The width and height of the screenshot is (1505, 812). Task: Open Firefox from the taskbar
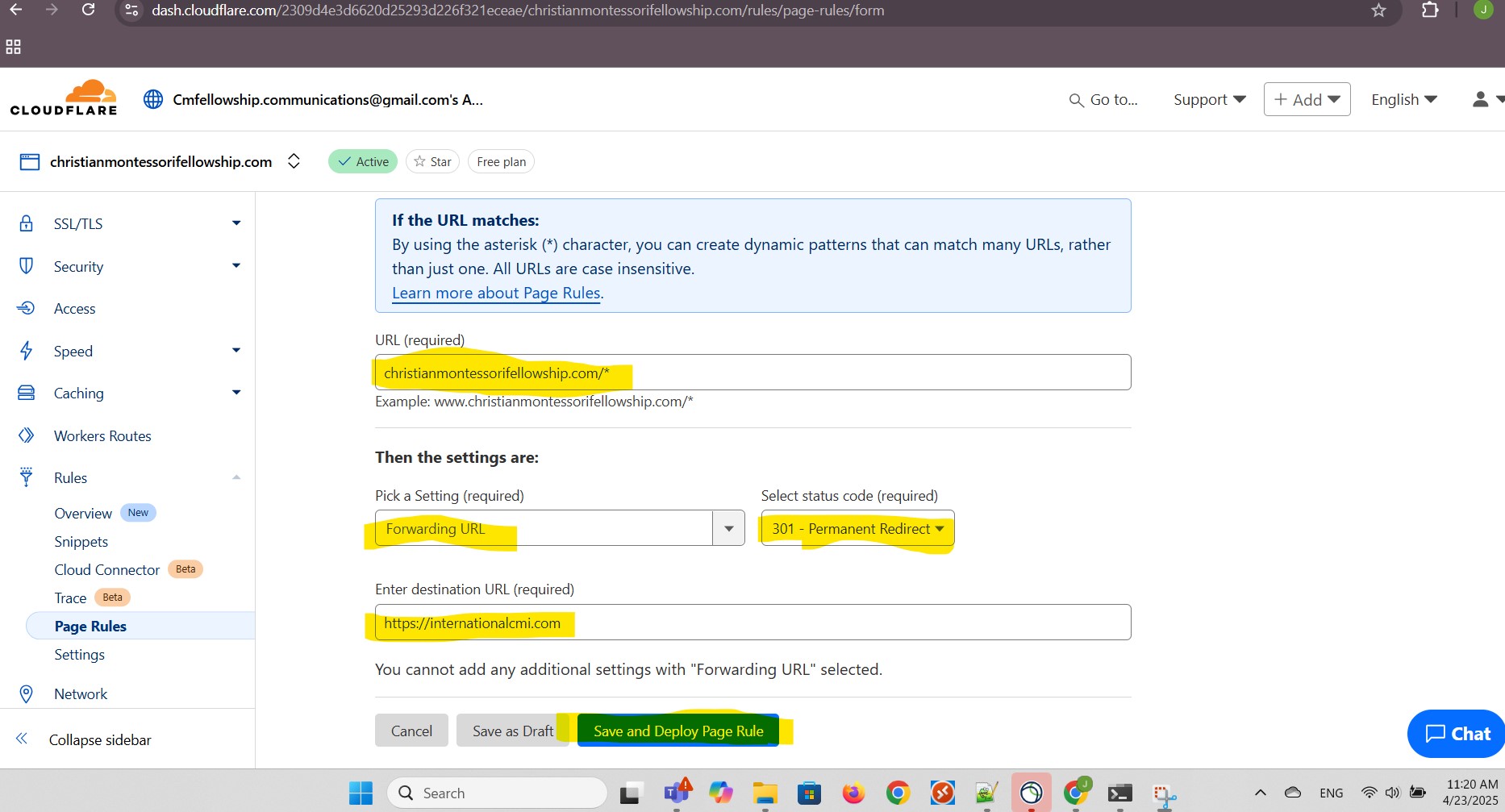(853, 793)
